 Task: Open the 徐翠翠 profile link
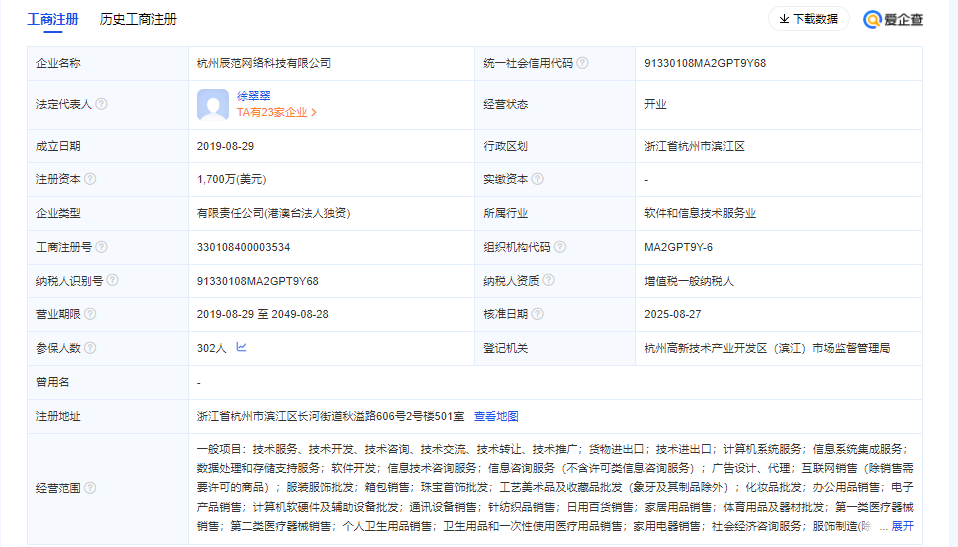tap(254, 95)
